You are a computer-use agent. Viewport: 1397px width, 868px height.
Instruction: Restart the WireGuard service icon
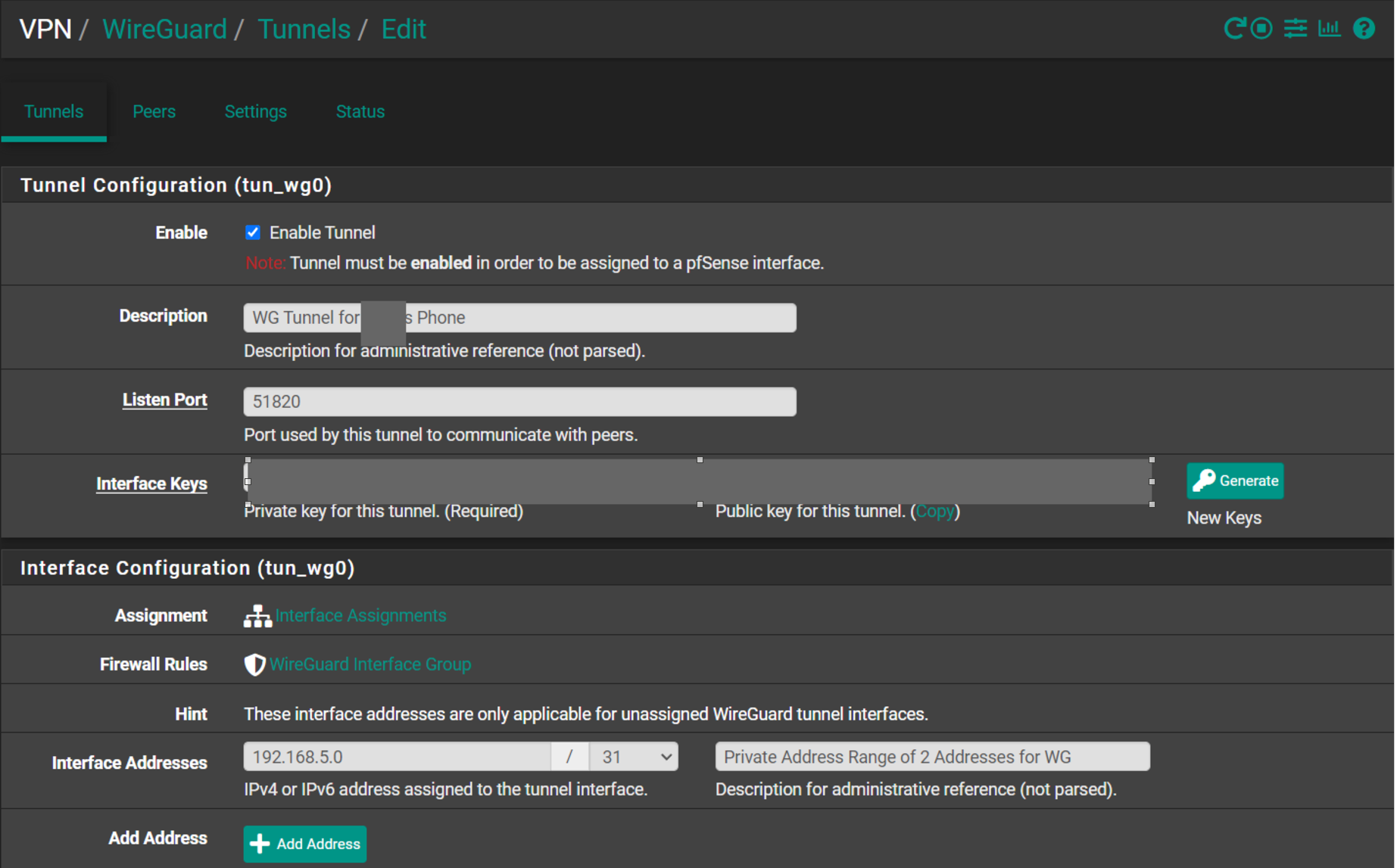[x=1234, y=29]
